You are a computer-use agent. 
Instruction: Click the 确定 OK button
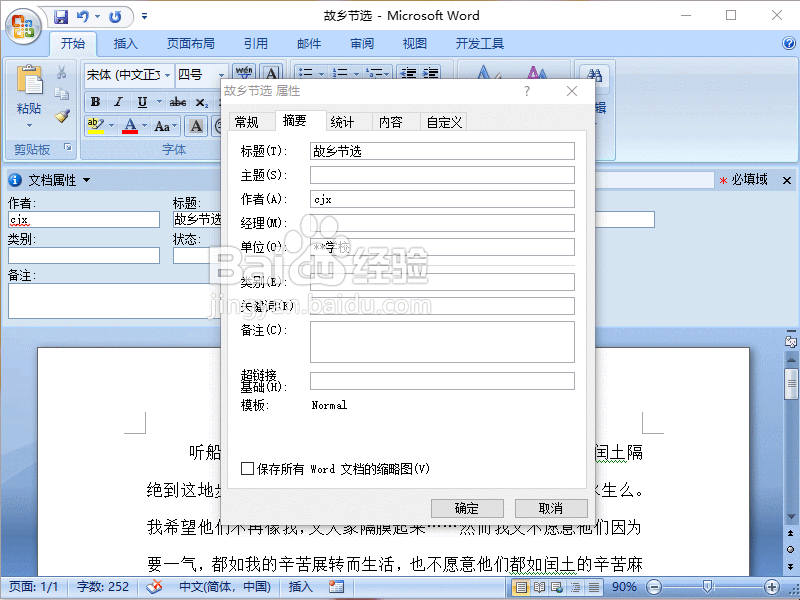(x=467, y=508)
